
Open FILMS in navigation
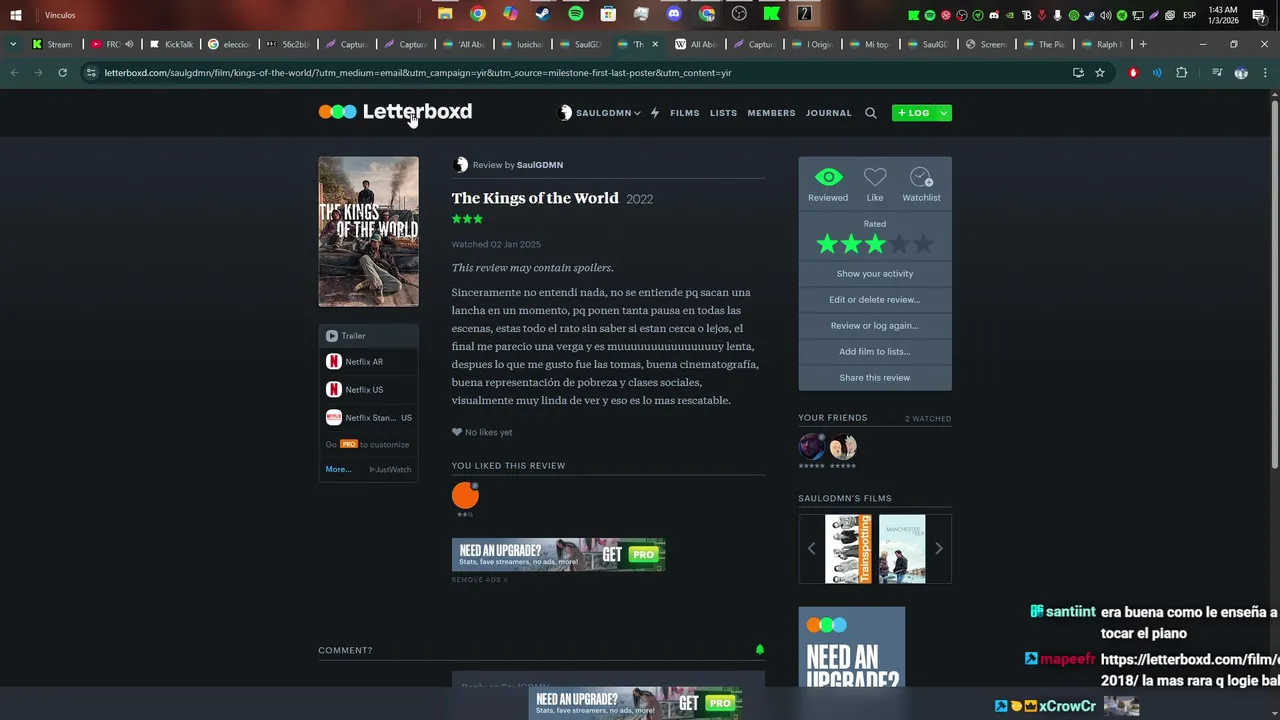pyautogui.click(x=685, y=113)
